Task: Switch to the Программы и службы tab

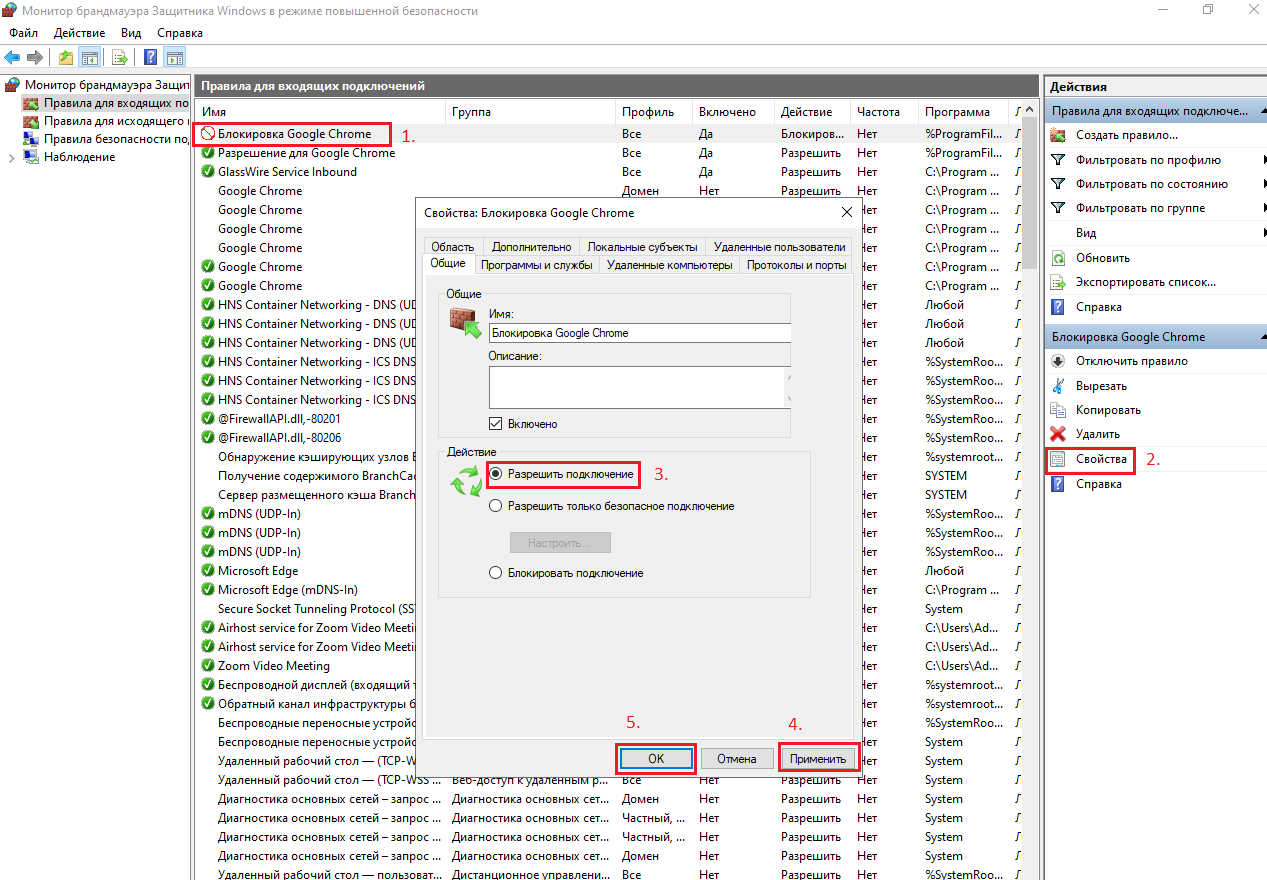Action: point(537,265)
